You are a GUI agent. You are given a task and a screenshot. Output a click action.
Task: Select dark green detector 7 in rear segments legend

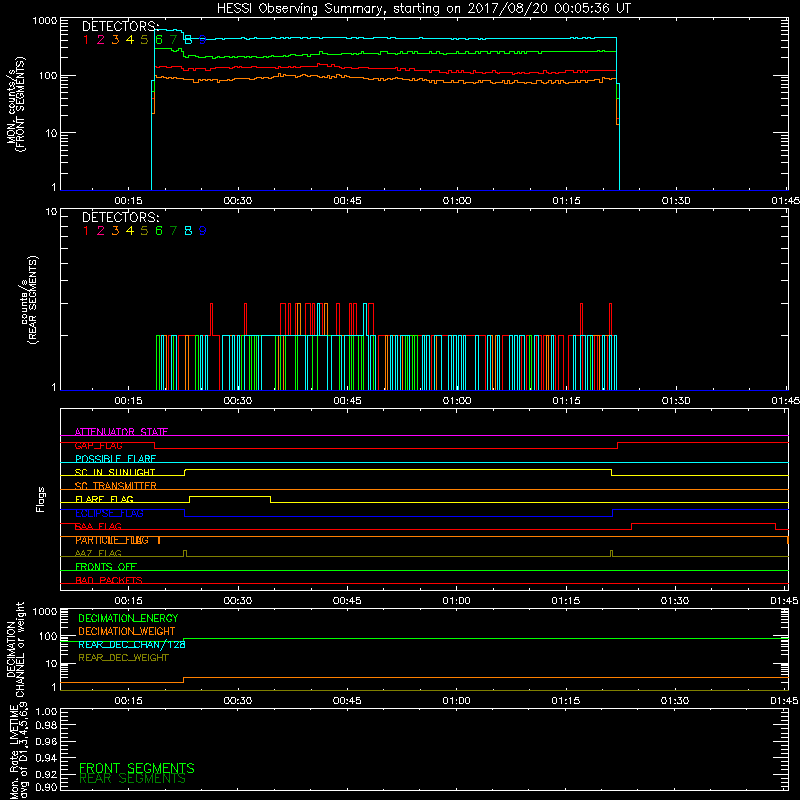[x=173, y=231]
